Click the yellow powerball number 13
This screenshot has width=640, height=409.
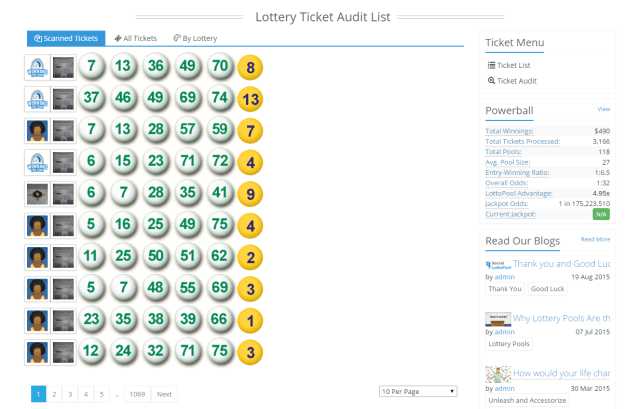251,99
